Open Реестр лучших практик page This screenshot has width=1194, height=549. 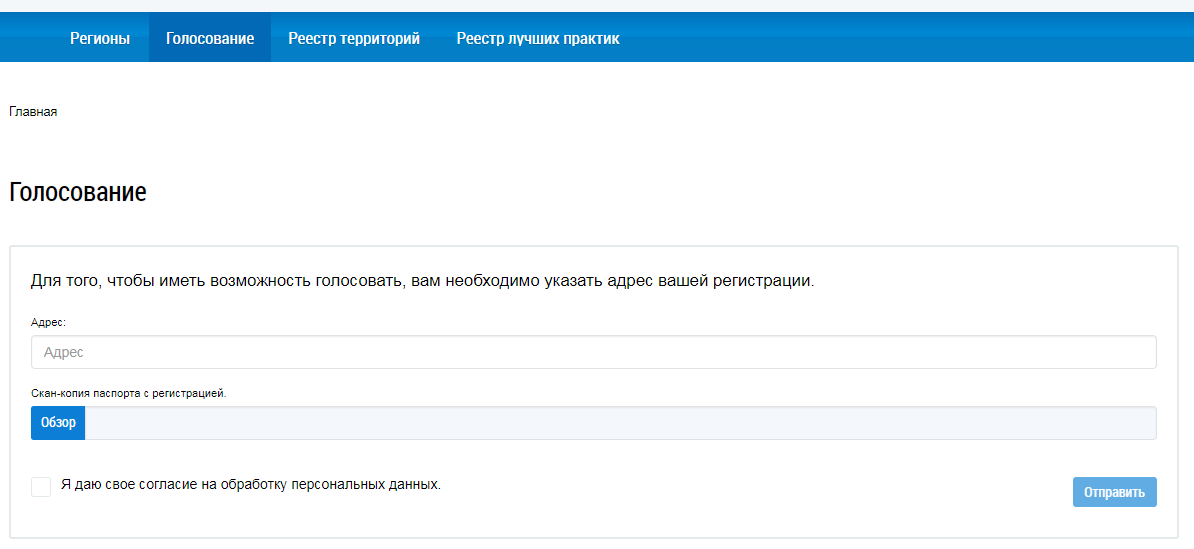click(x=538, y=39)
